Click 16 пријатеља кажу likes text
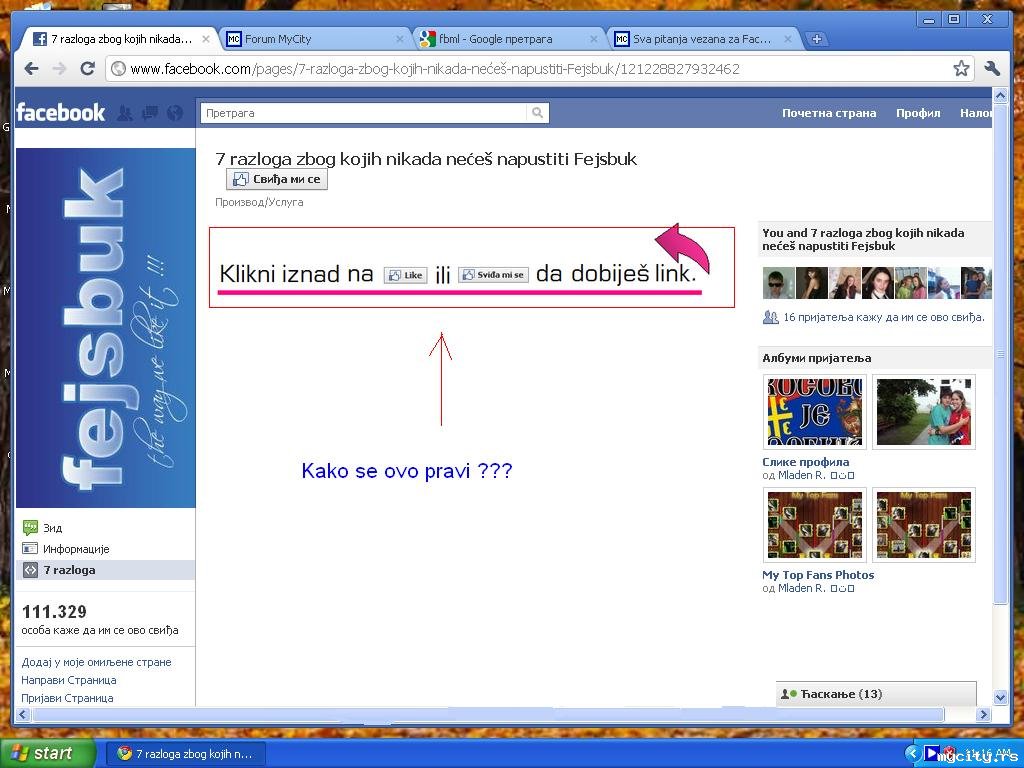The height and width of the screenshot is (768, 1024). 883,317
